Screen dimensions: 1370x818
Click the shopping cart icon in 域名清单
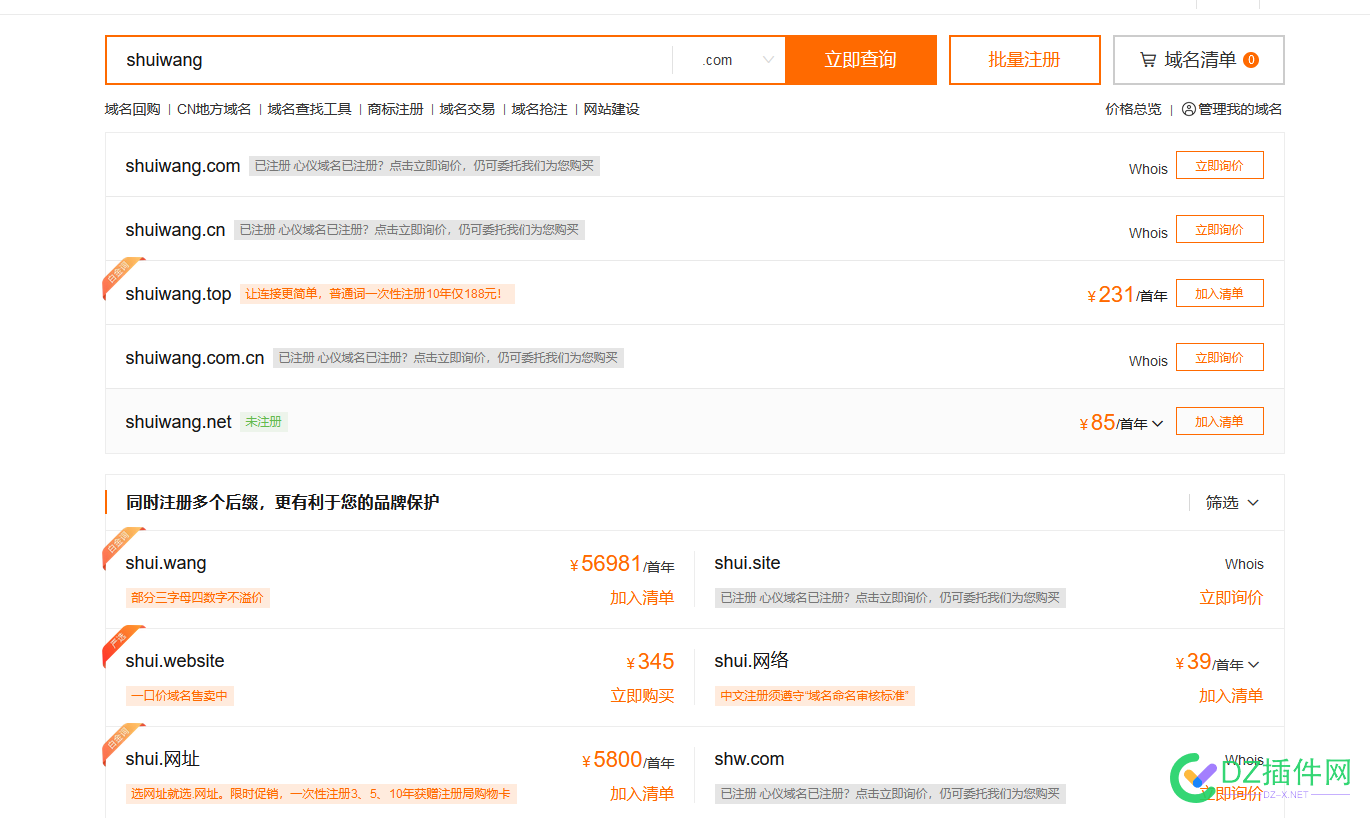(x=1148, y=60)
